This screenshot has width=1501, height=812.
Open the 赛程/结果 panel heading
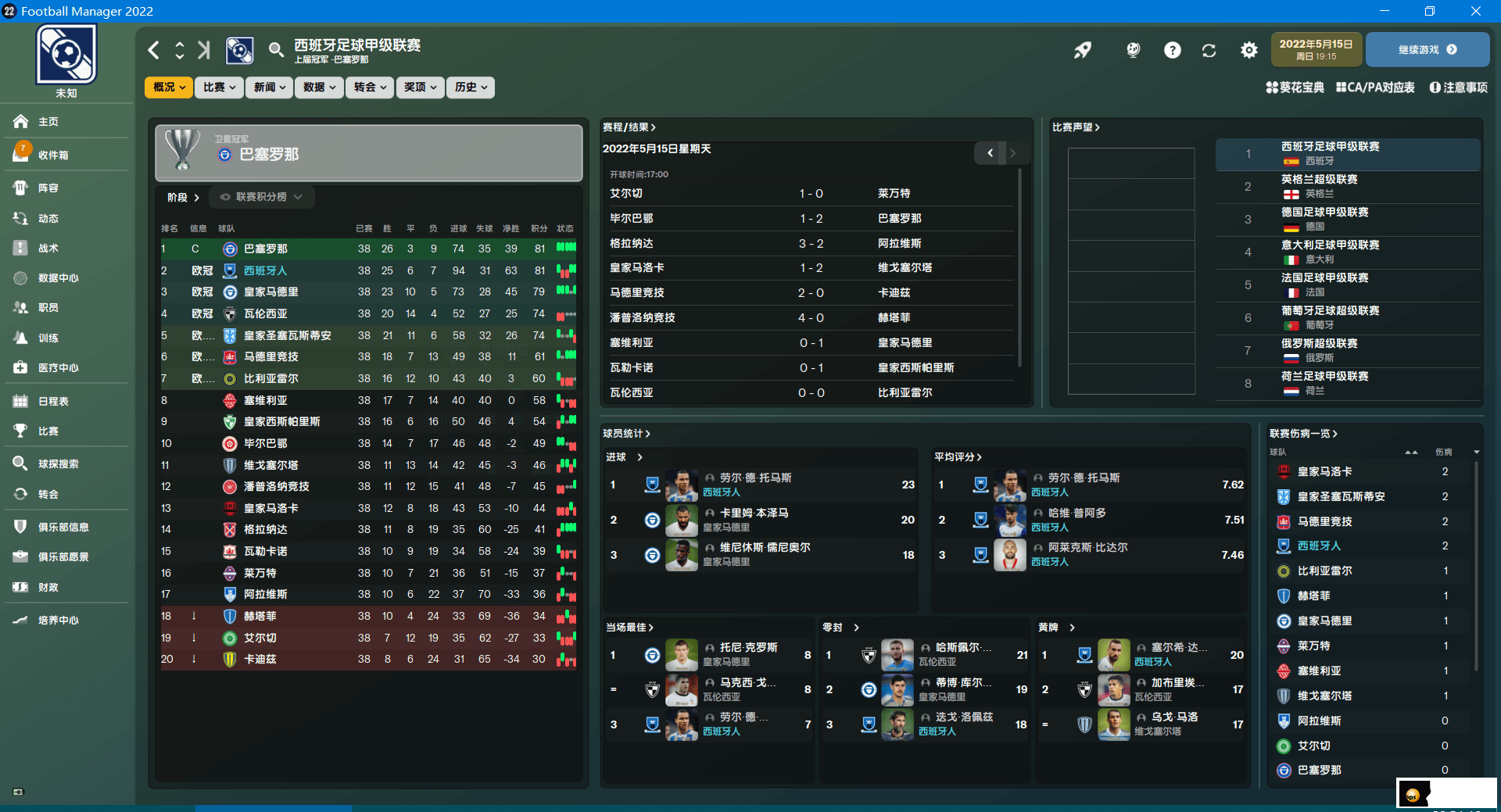coord(629,127)
